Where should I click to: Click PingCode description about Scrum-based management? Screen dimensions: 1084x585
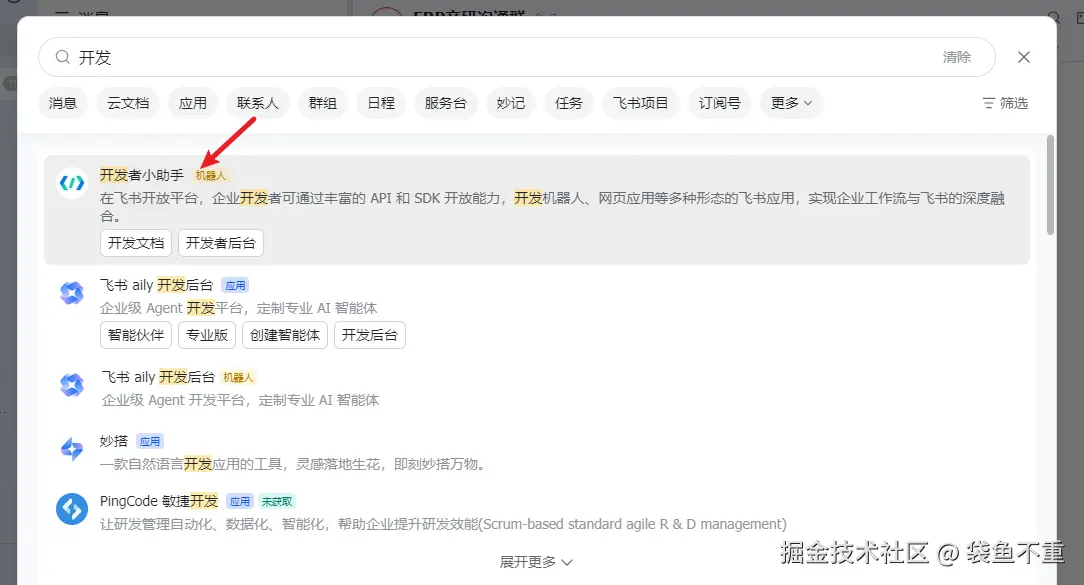tap(443, 524)
